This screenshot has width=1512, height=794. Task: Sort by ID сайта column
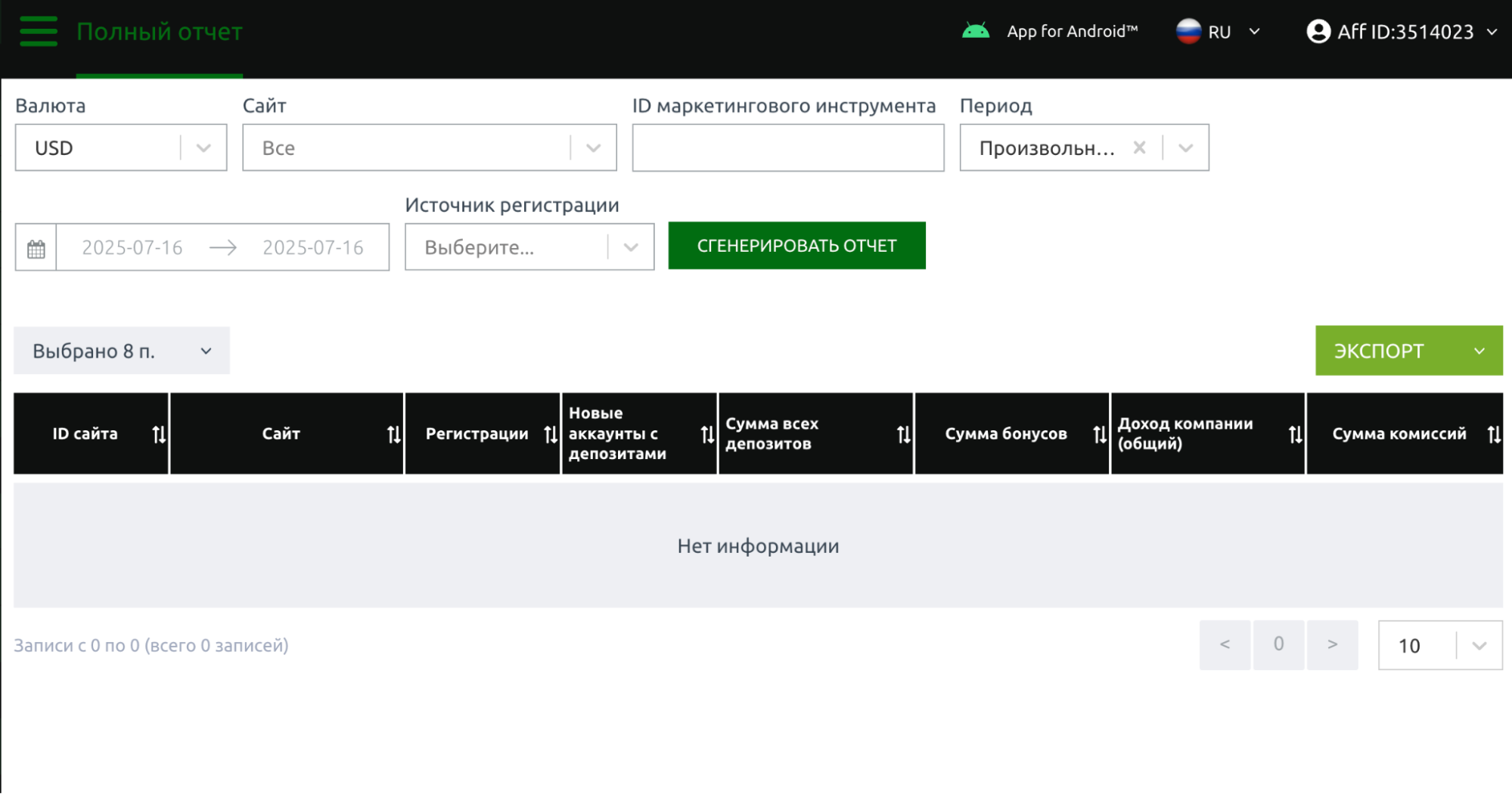click(158, 434)
